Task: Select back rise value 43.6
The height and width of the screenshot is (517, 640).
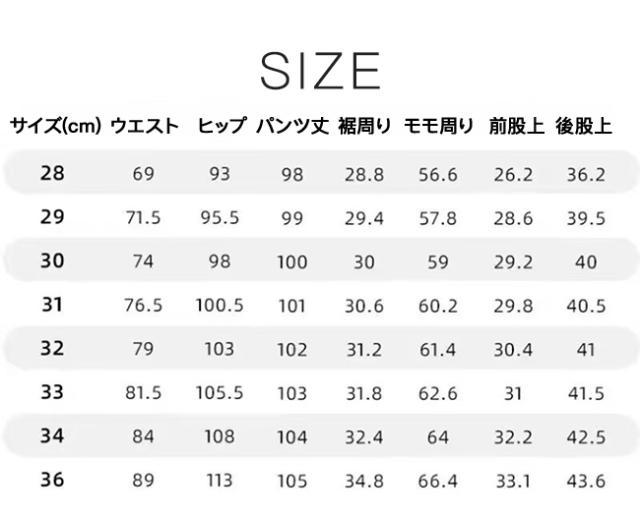Action: [586, 481]
